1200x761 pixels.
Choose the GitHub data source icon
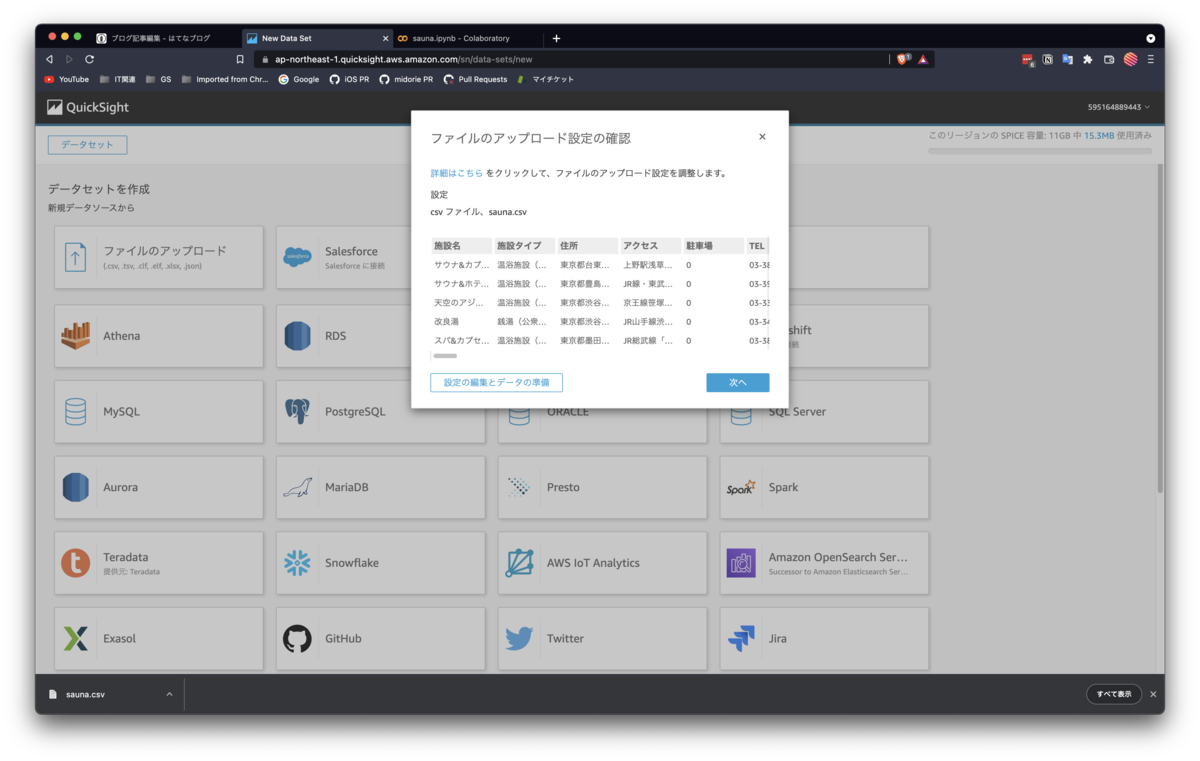pyautogui.click(x=297, y=638)
